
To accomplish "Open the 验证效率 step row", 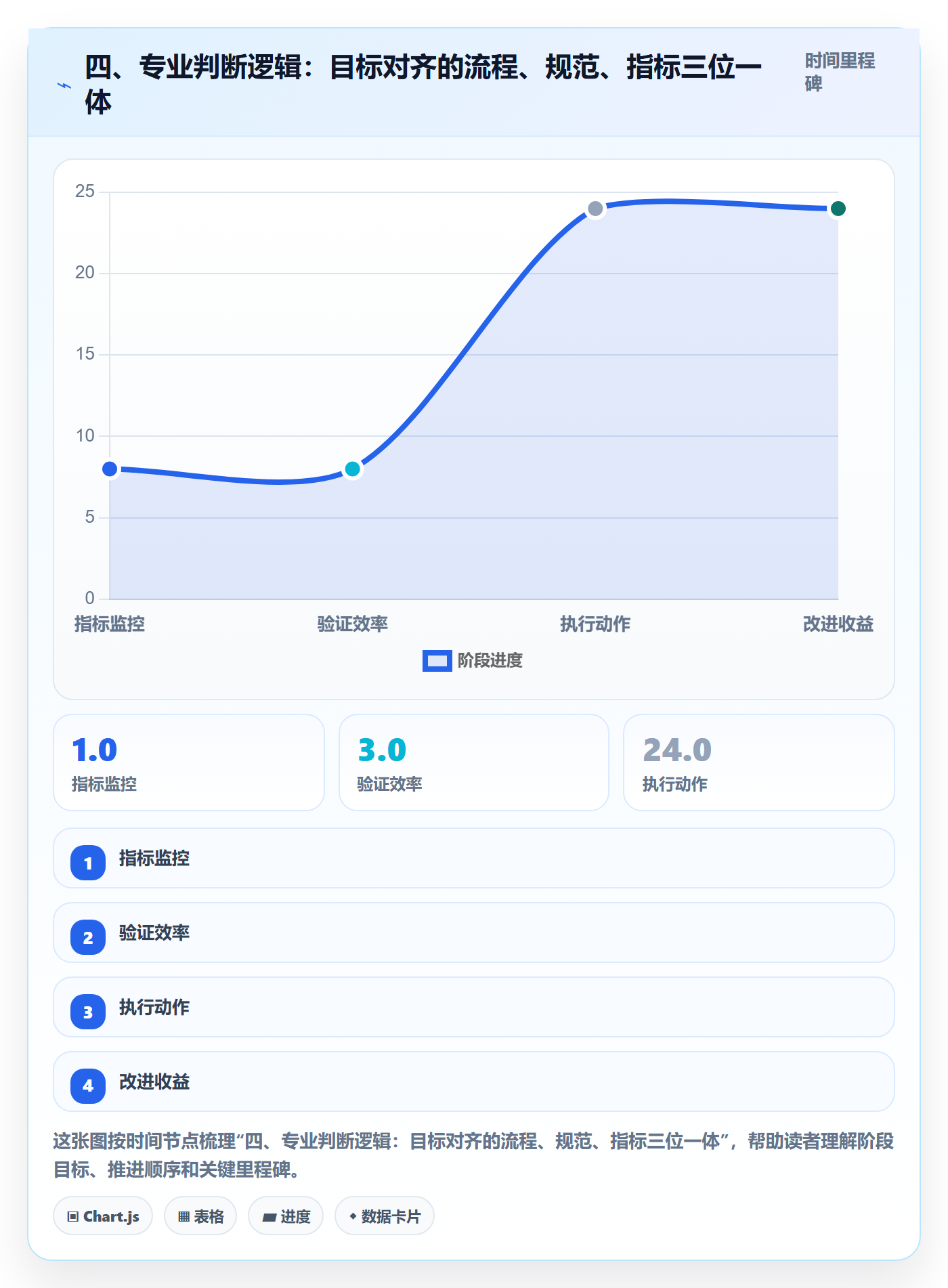I will coord(474,932).
